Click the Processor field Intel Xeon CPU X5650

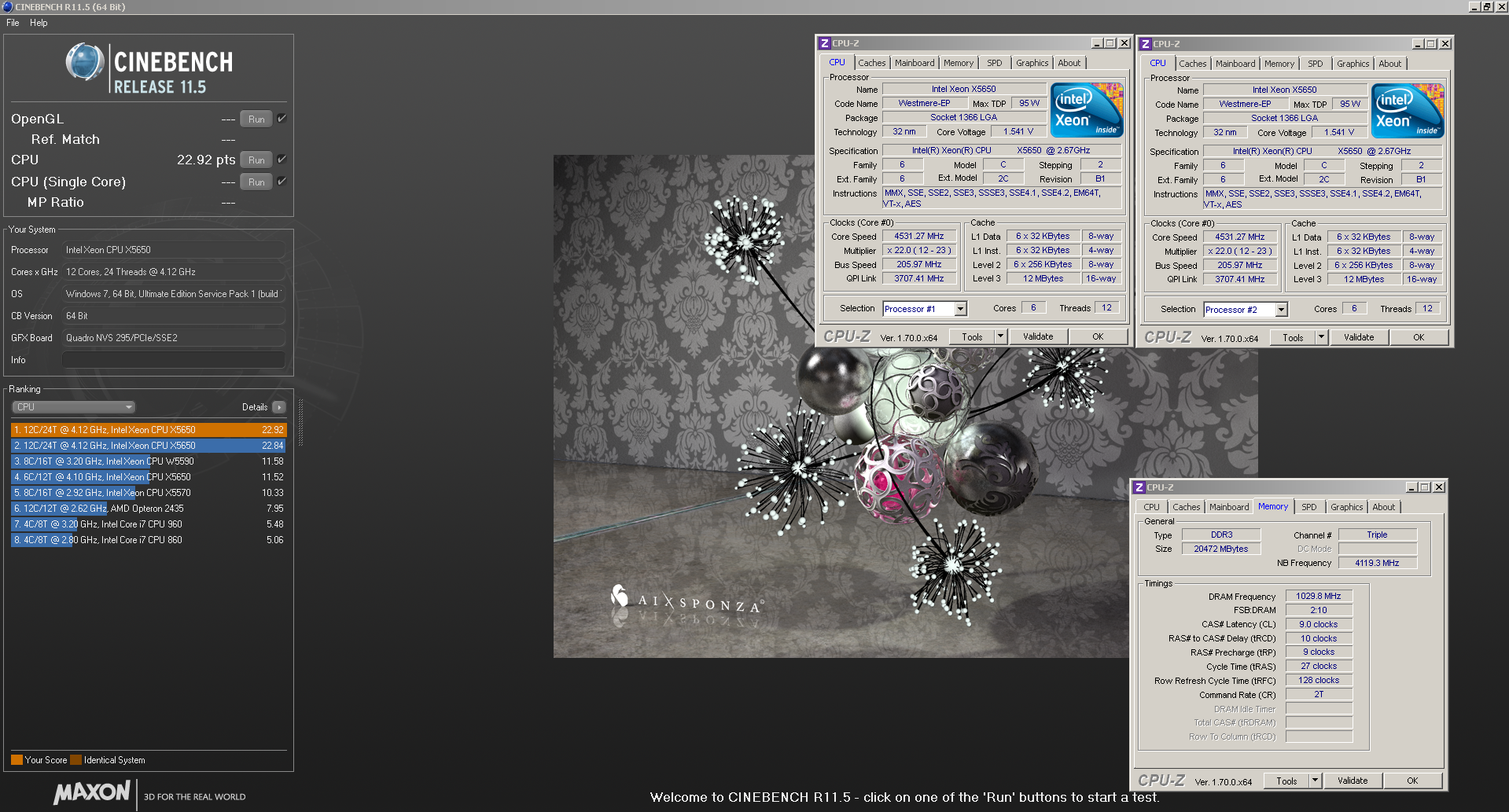click(173, 250)
